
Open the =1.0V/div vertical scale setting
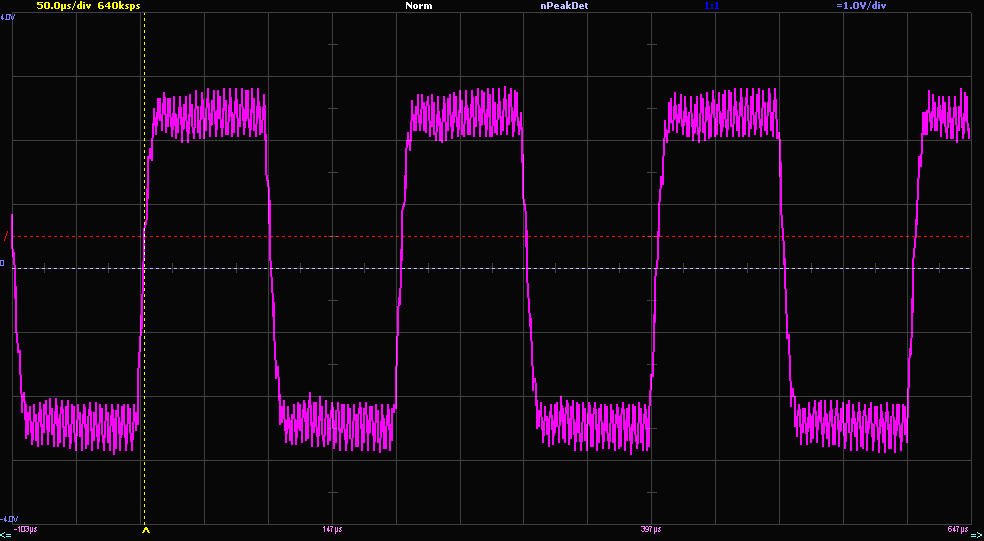(x=860, y=6)
